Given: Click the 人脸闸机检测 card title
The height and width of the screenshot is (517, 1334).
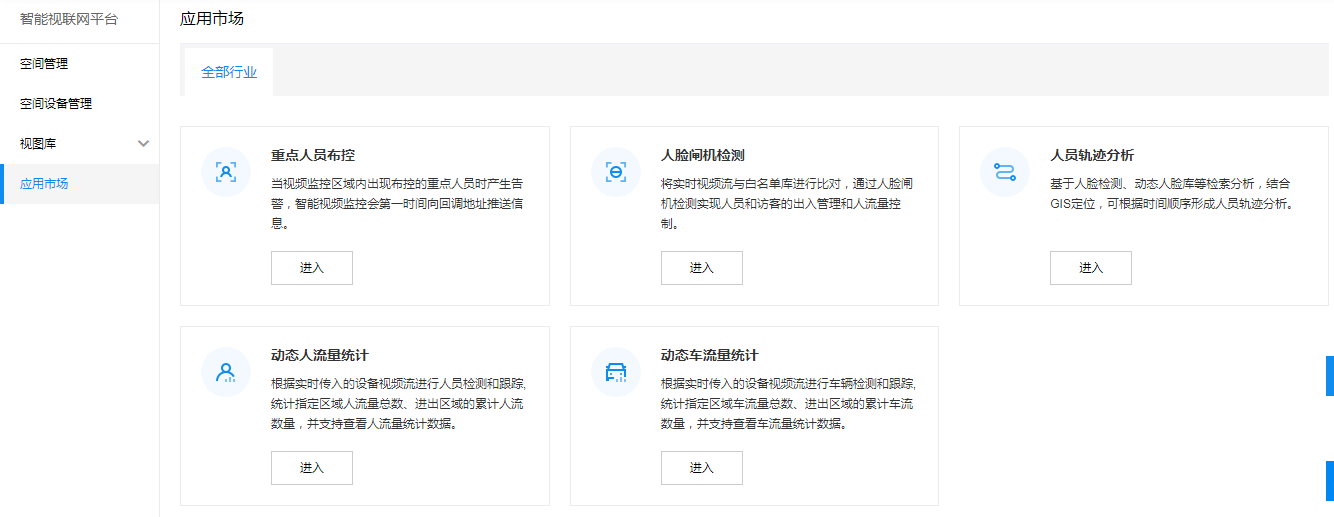Looking at the screenshot, I should pyautogui.click(x=703, y=156).
